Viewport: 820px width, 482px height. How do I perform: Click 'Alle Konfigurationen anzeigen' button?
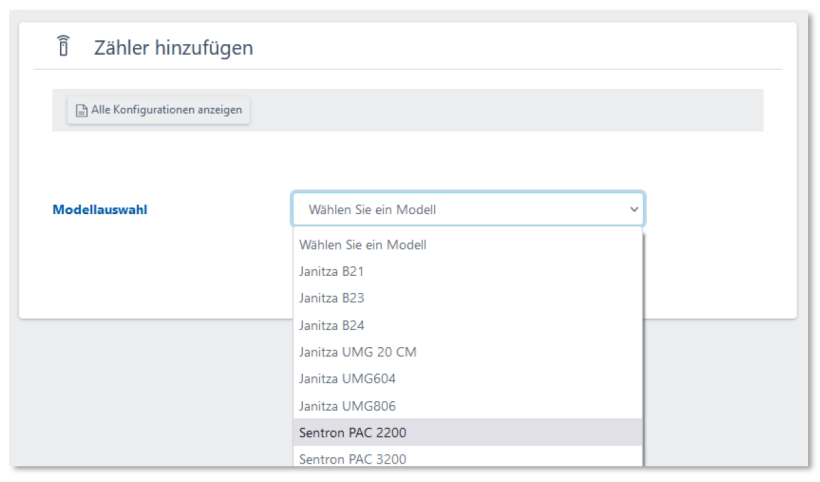(x=158, y=110)
